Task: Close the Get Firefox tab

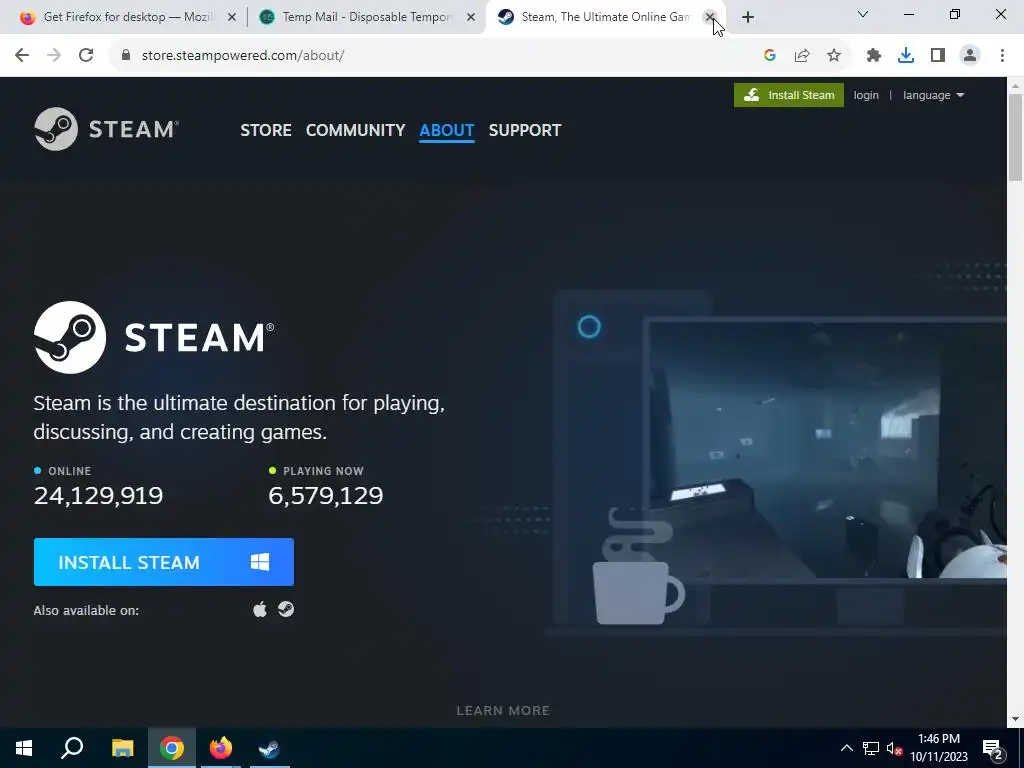Action: (232, 18)
